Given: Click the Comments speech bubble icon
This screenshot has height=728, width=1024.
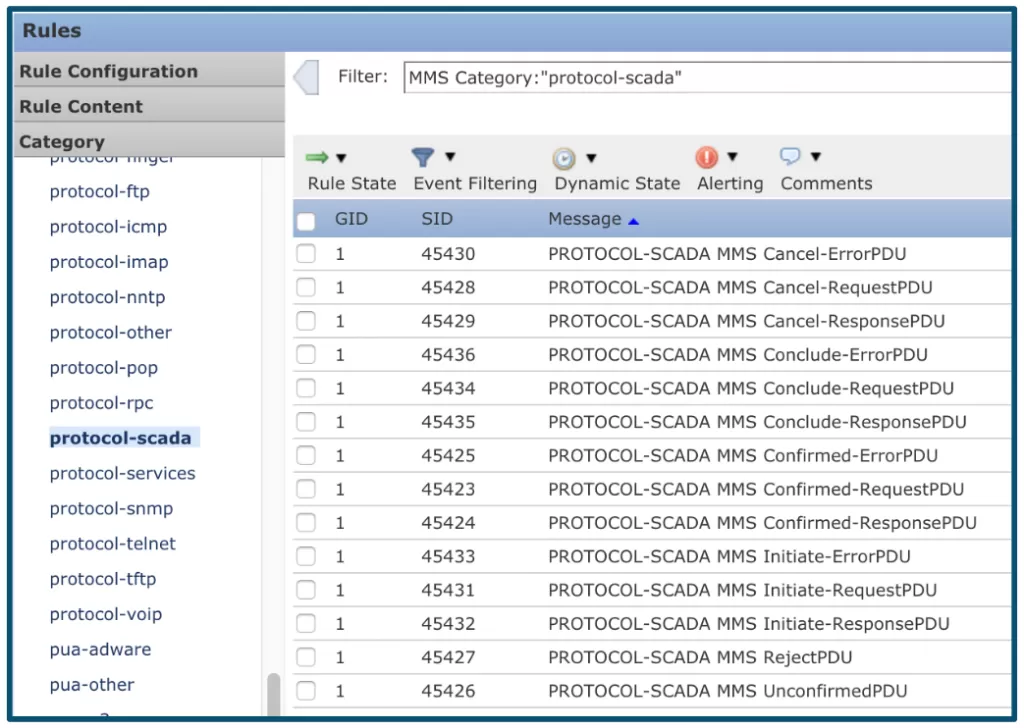Looking at the screenshot, I should (x=790, y=157).
